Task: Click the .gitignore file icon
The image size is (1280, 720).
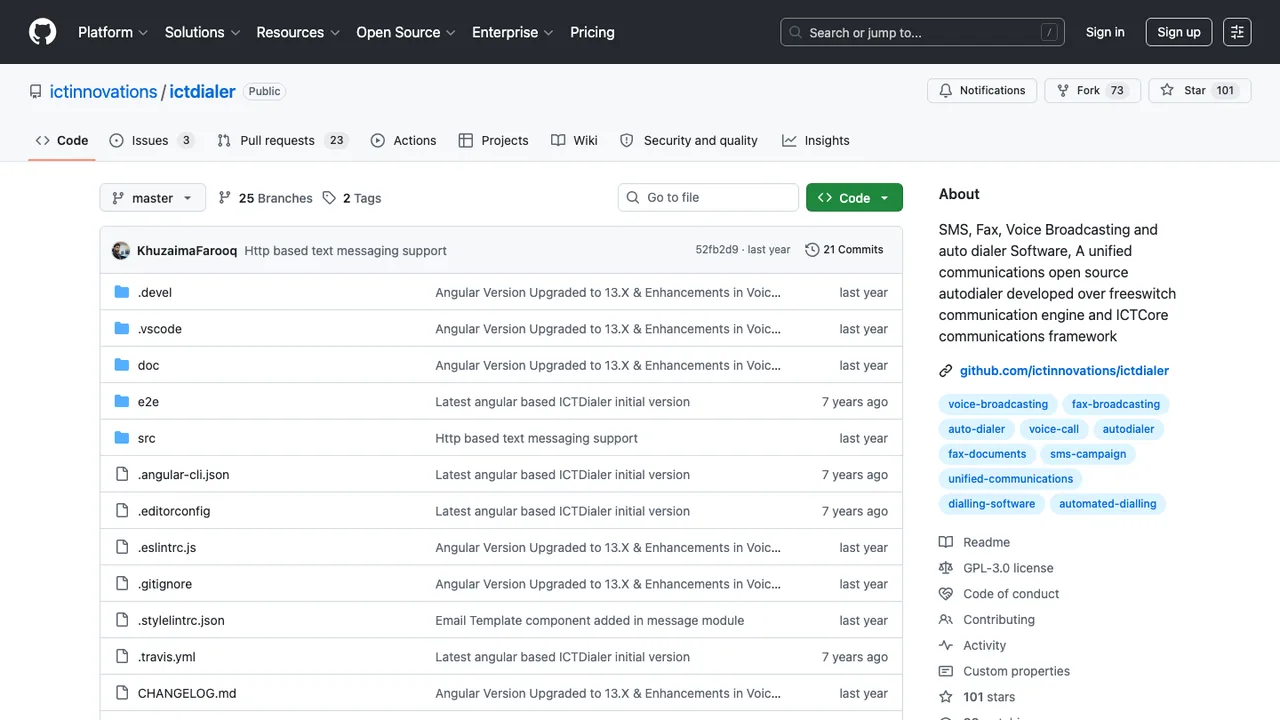Action: pos(122,584)
